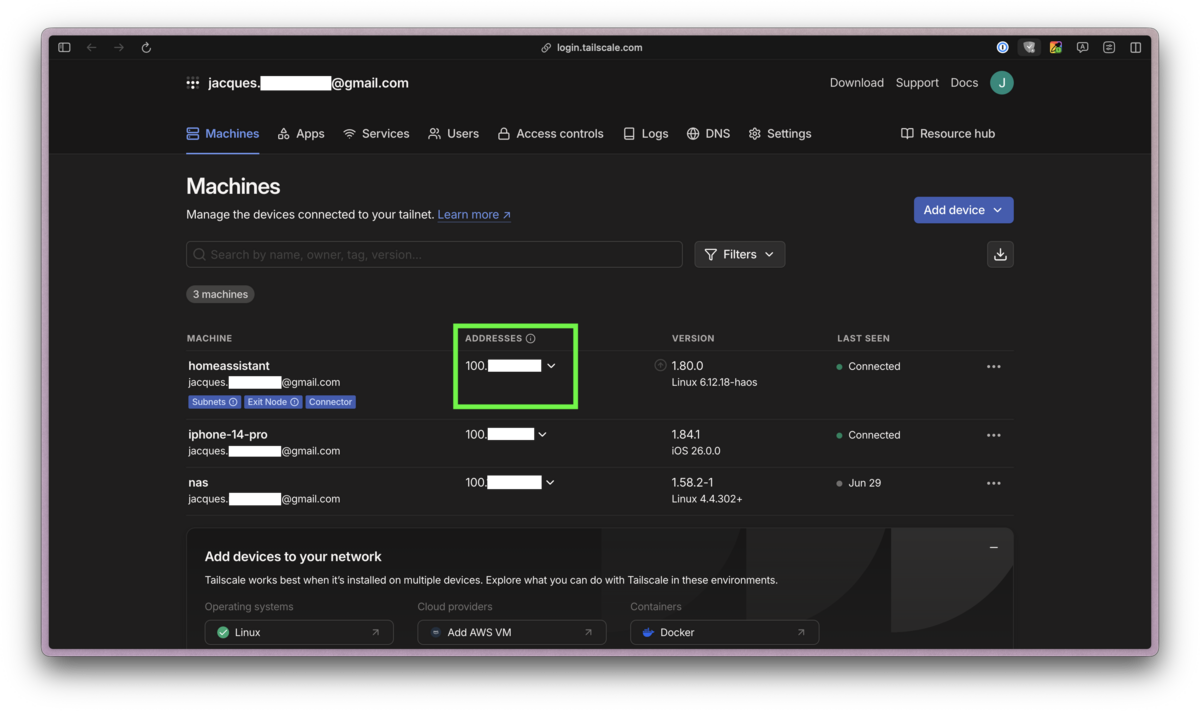Click the iOS 26.0.0 text
The width and height of the screenshot is (1200, 711).
pos(696,451)
